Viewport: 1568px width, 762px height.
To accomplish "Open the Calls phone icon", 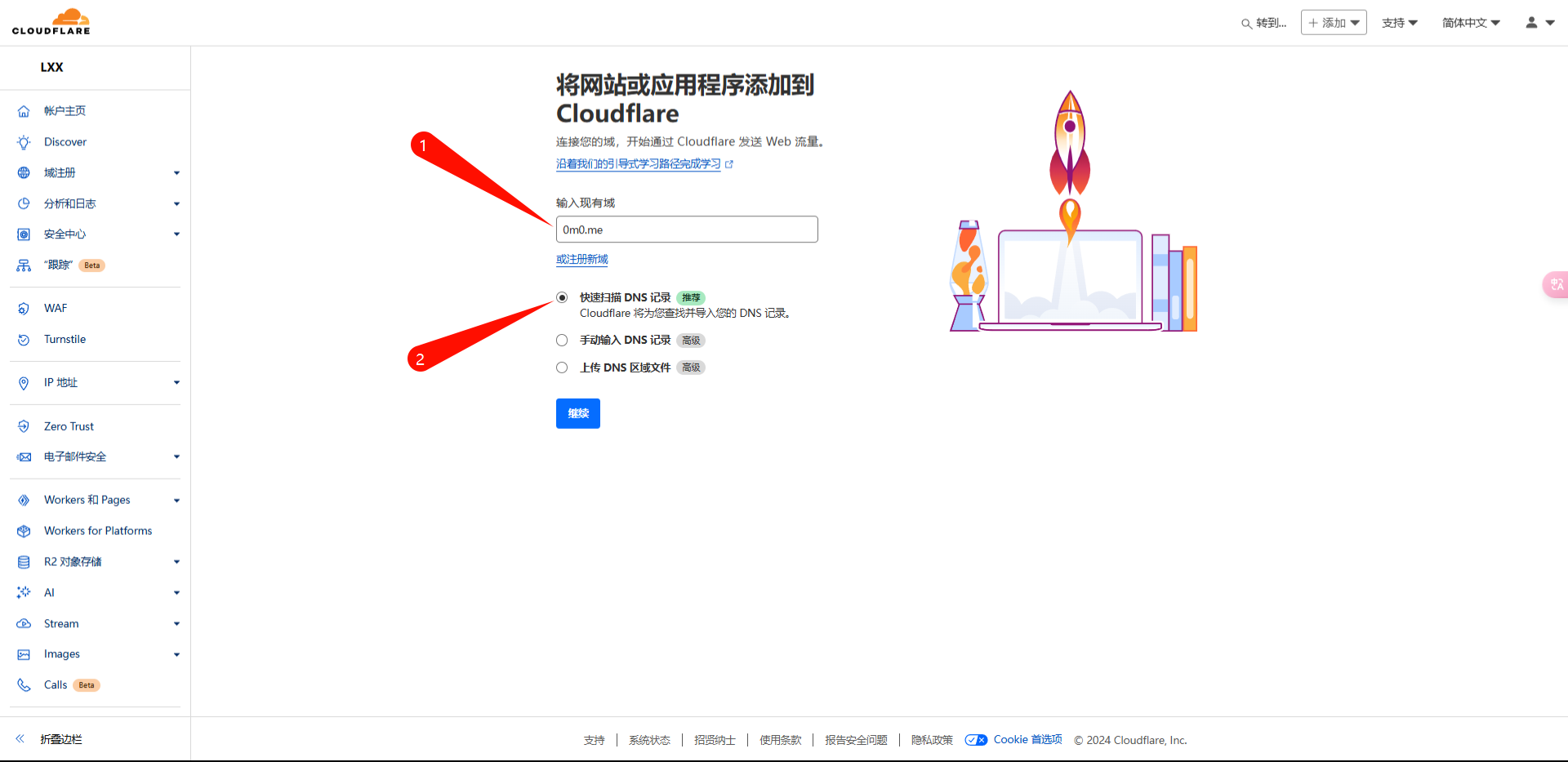I will (24, 685).
